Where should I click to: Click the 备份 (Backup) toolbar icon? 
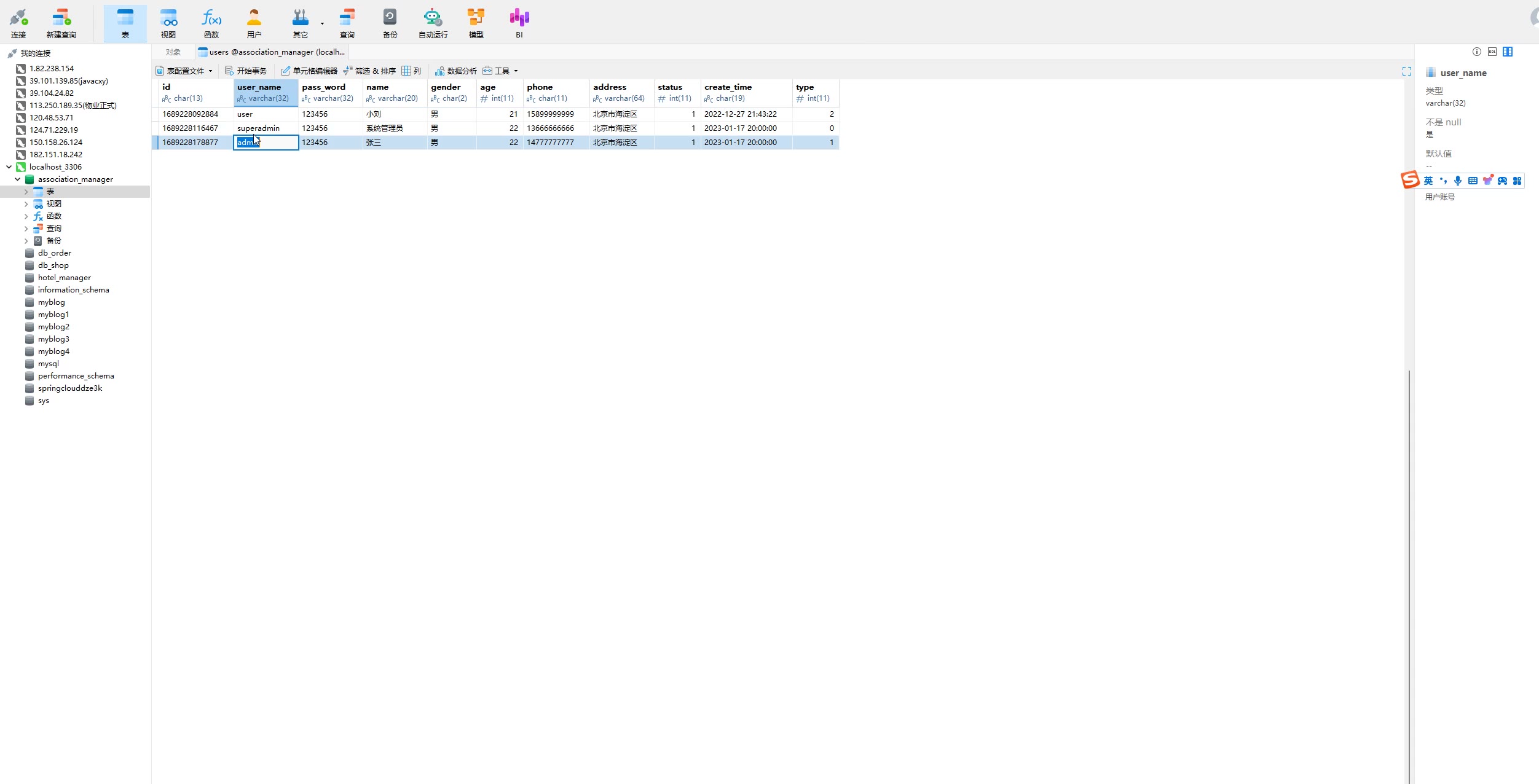pyautogui.click(x=390, y=23)
